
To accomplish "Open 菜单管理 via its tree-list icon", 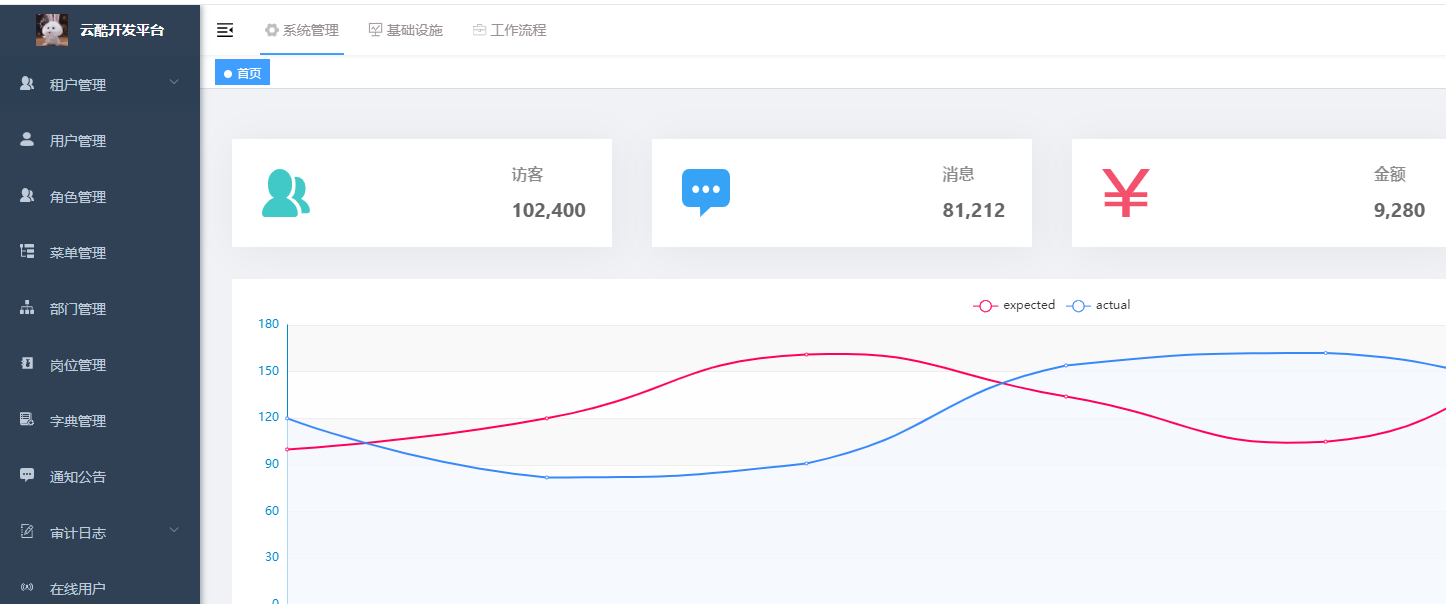I will [x=27, y=252].
